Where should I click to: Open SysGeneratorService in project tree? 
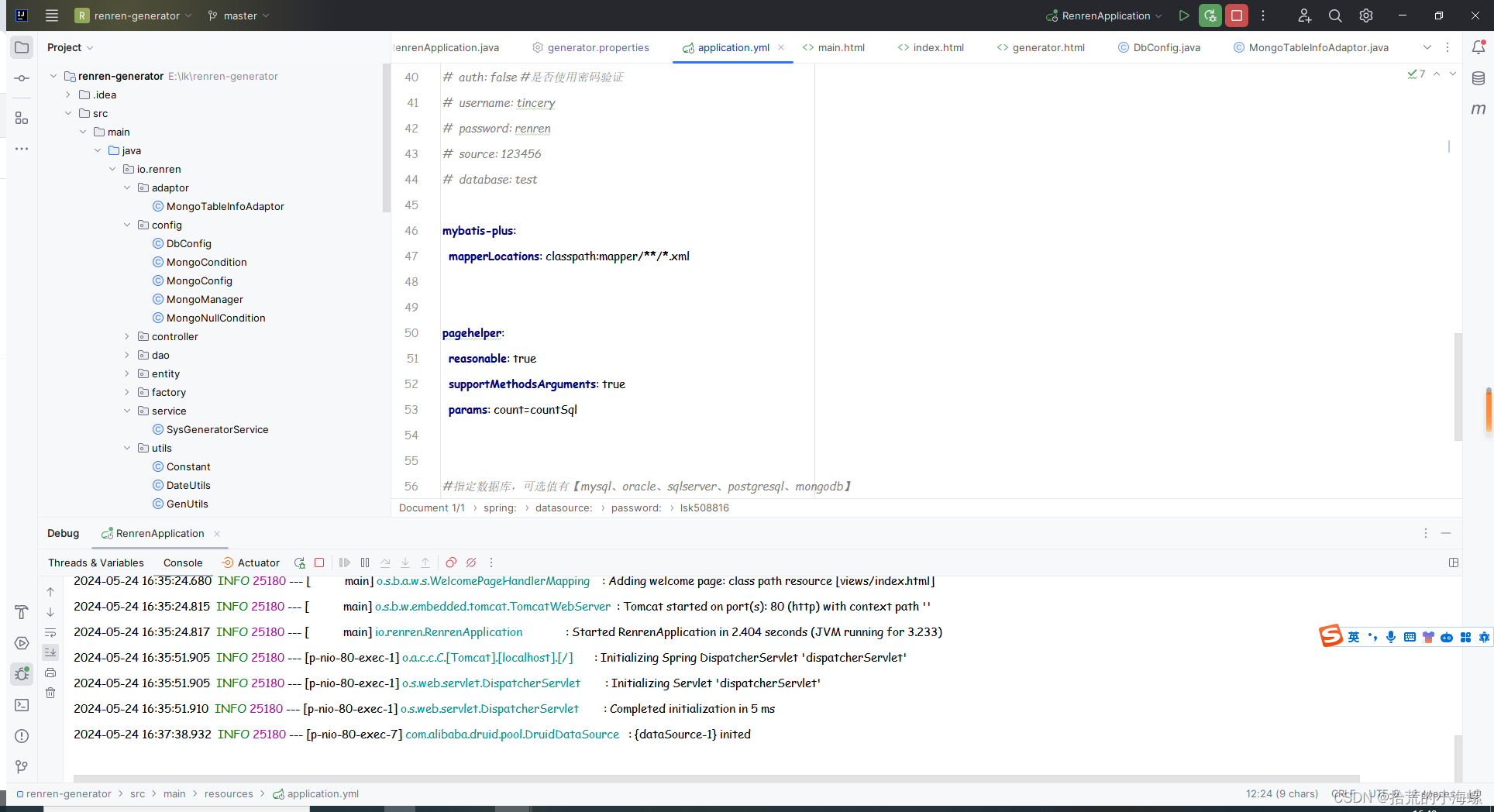coord(211,429)
